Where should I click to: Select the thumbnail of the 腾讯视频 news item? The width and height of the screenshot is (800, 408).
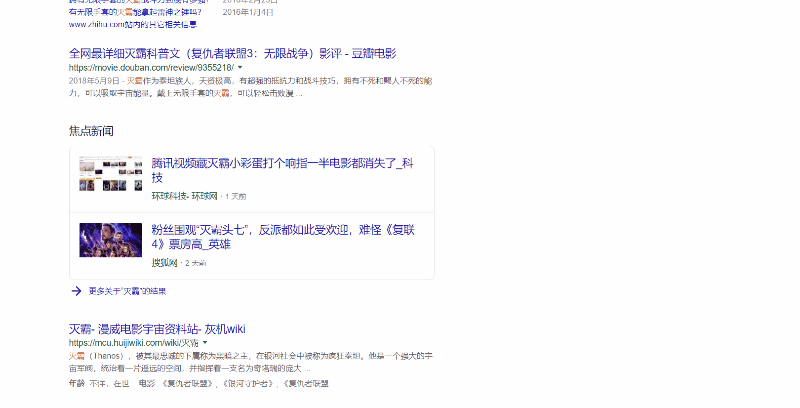(111, 174)
